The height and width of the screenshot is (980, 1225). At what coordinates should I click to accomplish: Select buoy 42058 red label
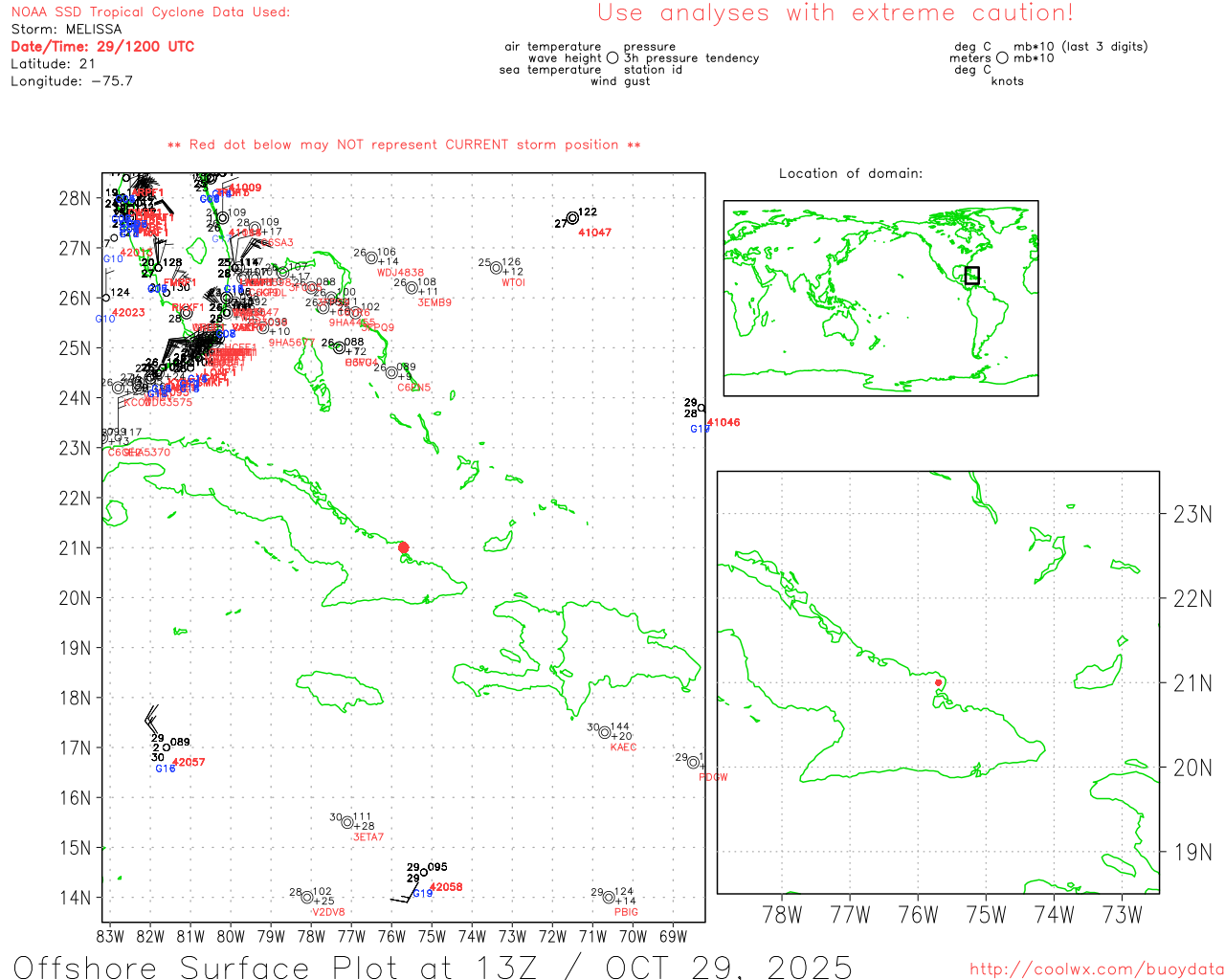pos(446,887)
